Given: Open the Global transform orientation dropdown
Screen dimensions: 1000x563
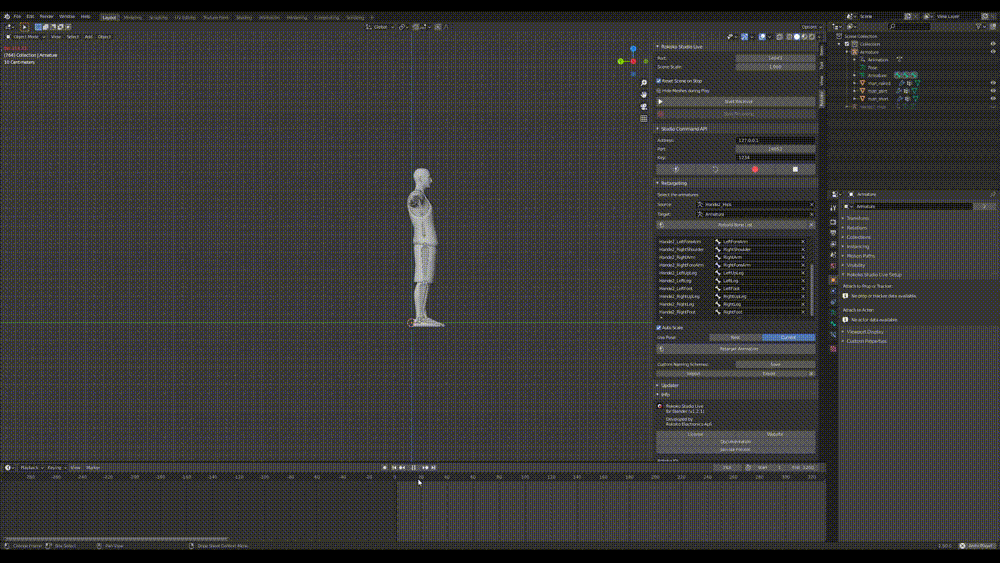Looking at the screenshot, I should 379,27.
